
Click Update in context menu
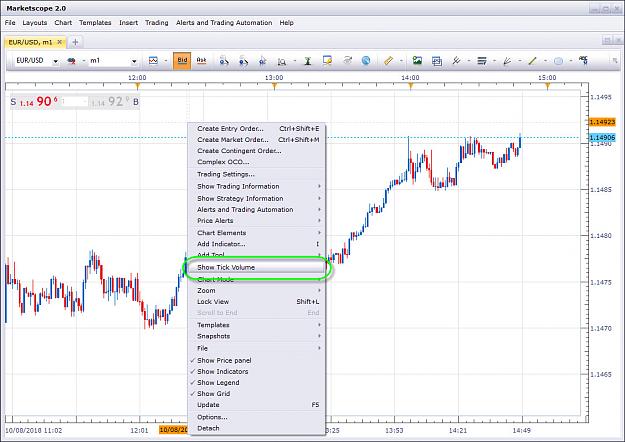click(x=257, y=405)
